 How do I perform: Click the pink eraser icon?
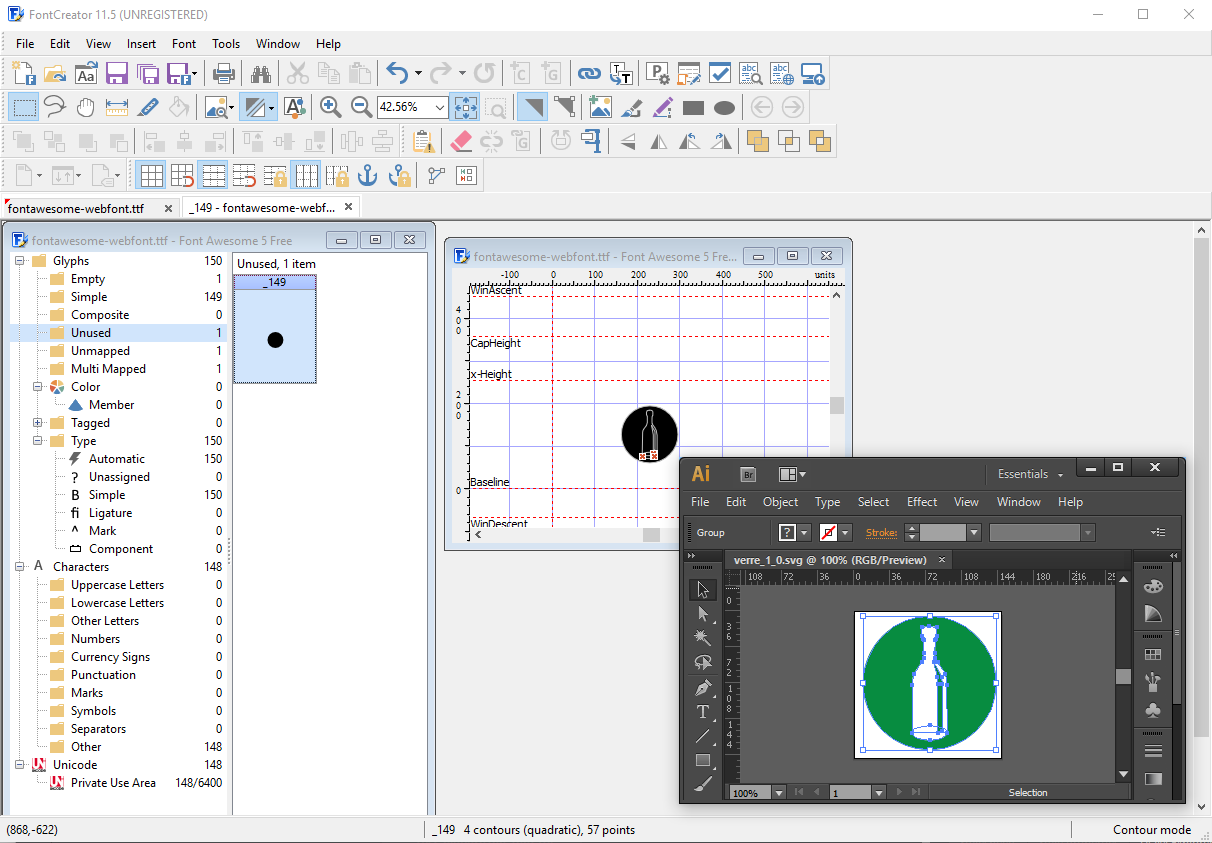click(460, 141)
